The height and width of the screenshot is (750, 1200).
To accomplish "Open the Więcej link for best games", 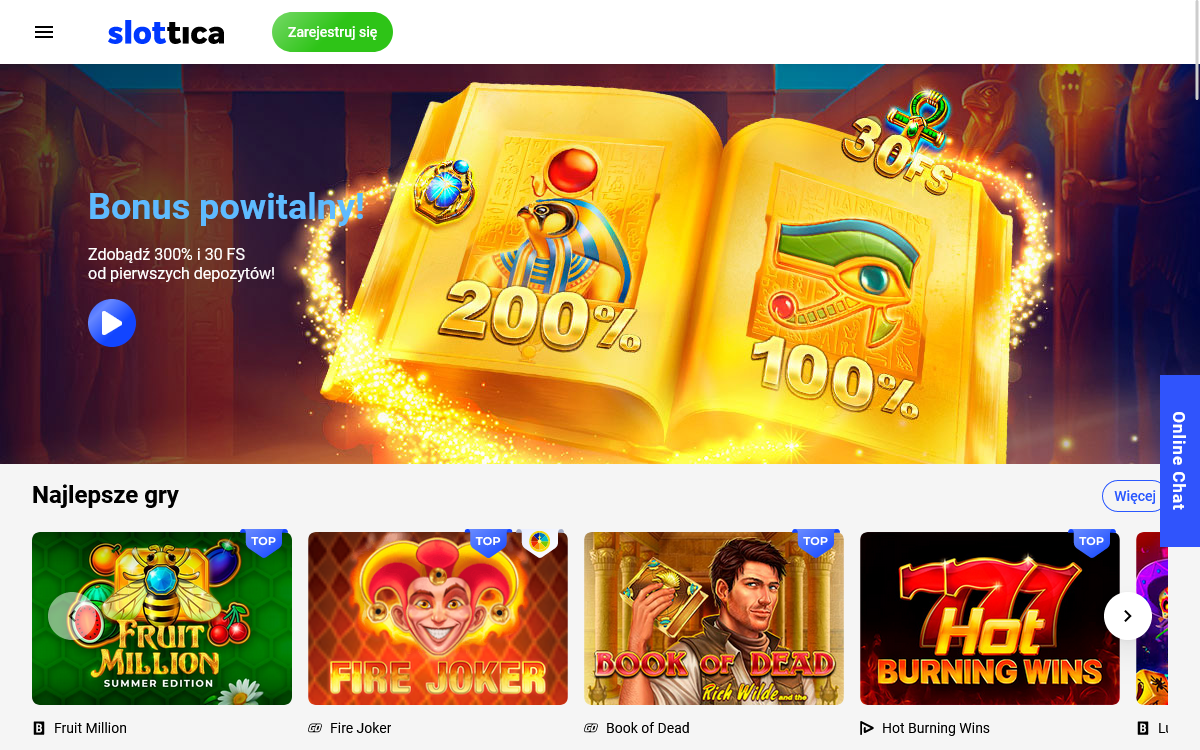I will coord(1135,496).
